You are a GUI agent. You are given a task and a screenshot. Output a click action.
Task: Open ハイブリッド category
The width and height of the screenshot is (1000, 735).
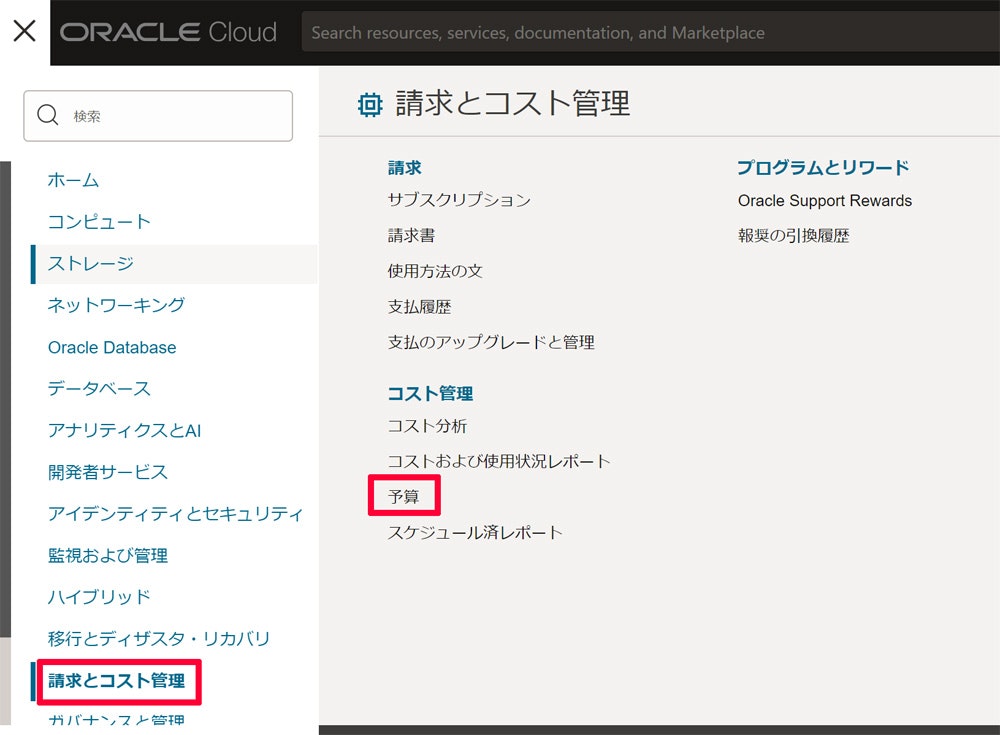pos(99,597)
